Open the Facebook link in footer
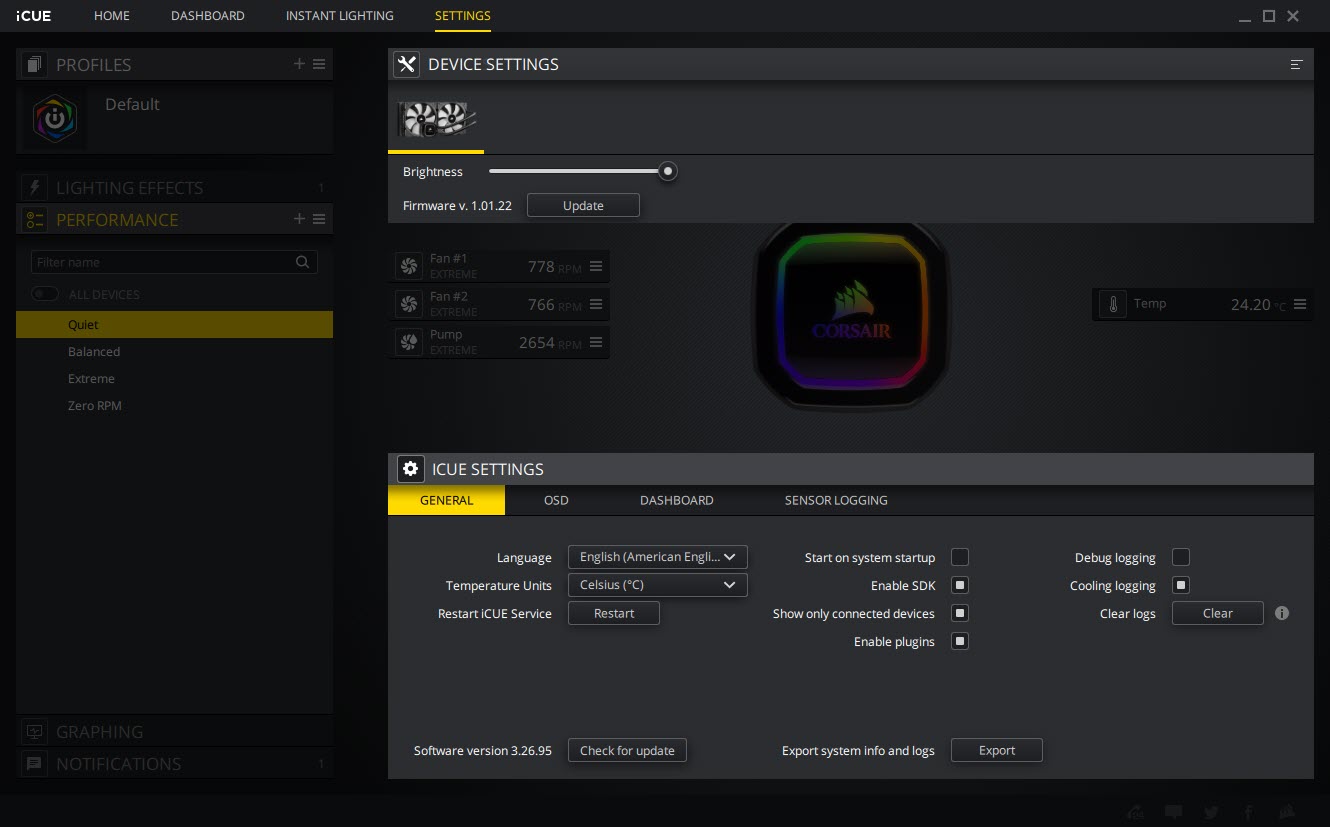Screen dimensions: 1330x827 pyautogui.click(x=1249, y=812)
